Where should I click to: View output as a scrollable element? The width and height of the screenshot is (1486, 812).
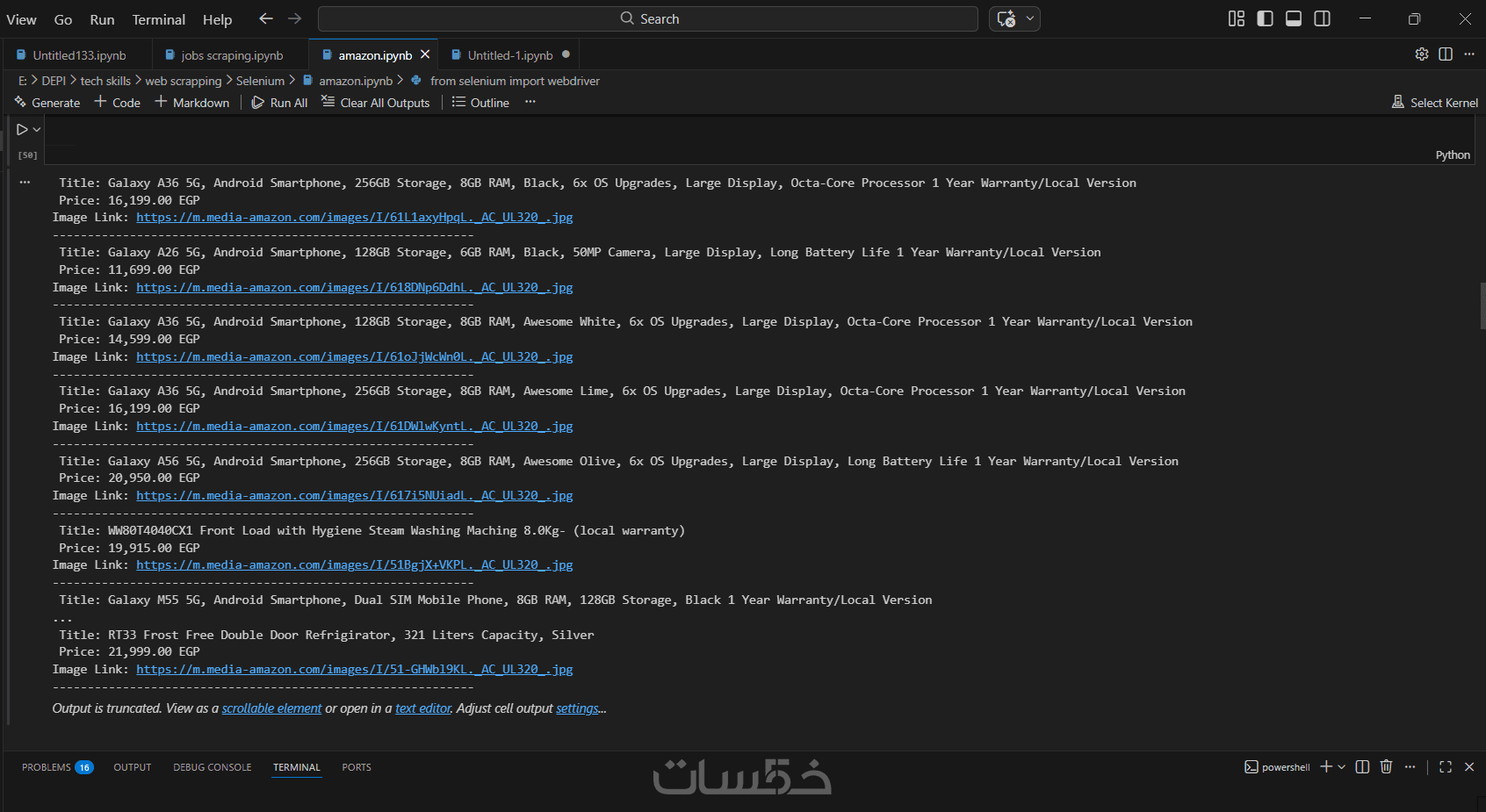click(271, 708)
